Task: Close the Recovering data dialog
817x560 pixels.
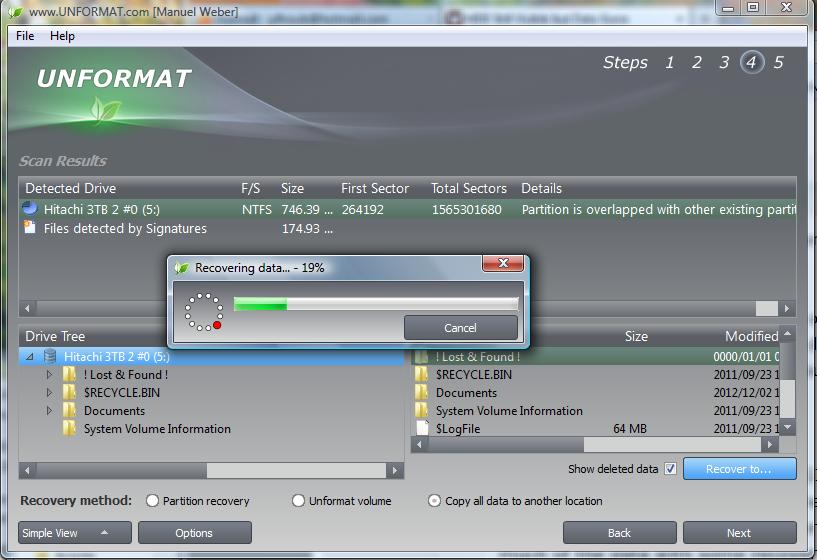Action: coord(503,263)
